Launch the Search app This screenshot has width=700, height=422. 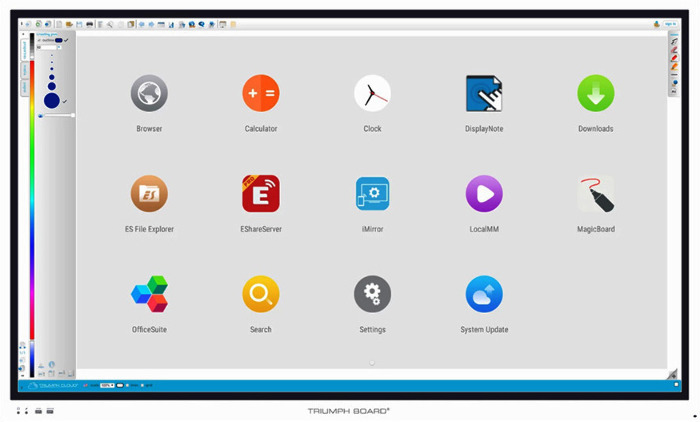click(x=261, y=294)
